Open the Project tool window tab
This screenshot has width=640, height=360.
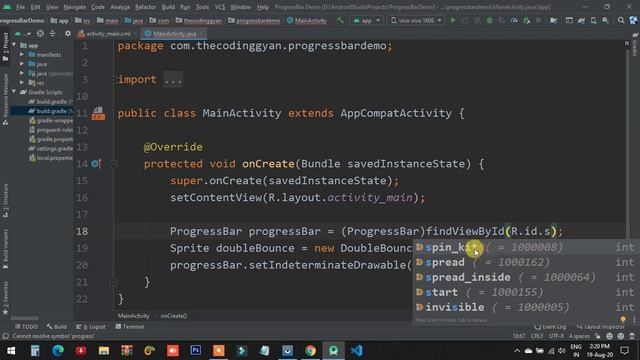click(5, 47)
